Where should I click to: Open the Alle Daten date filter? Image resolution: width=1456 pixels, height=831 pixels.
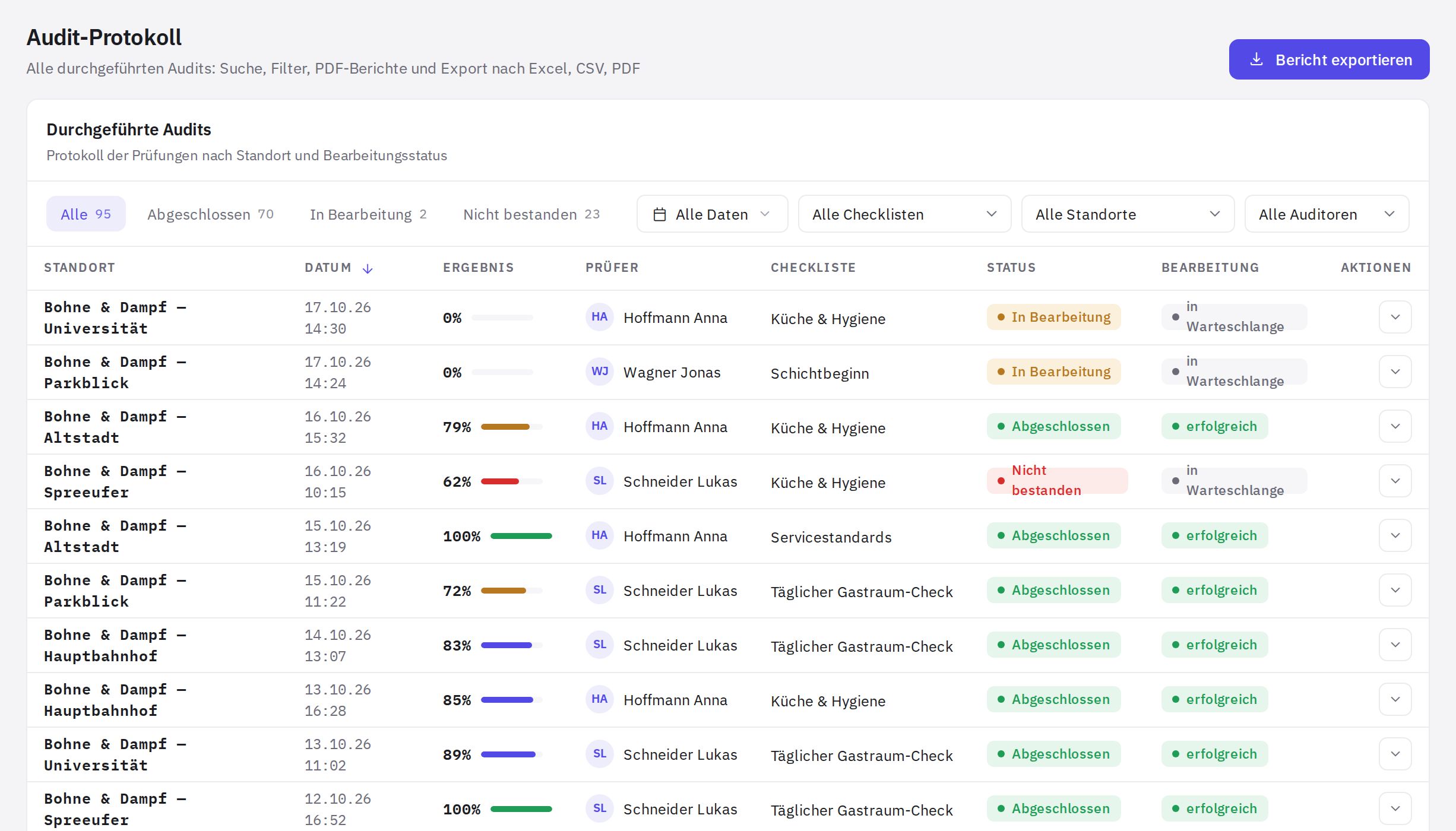712,214
